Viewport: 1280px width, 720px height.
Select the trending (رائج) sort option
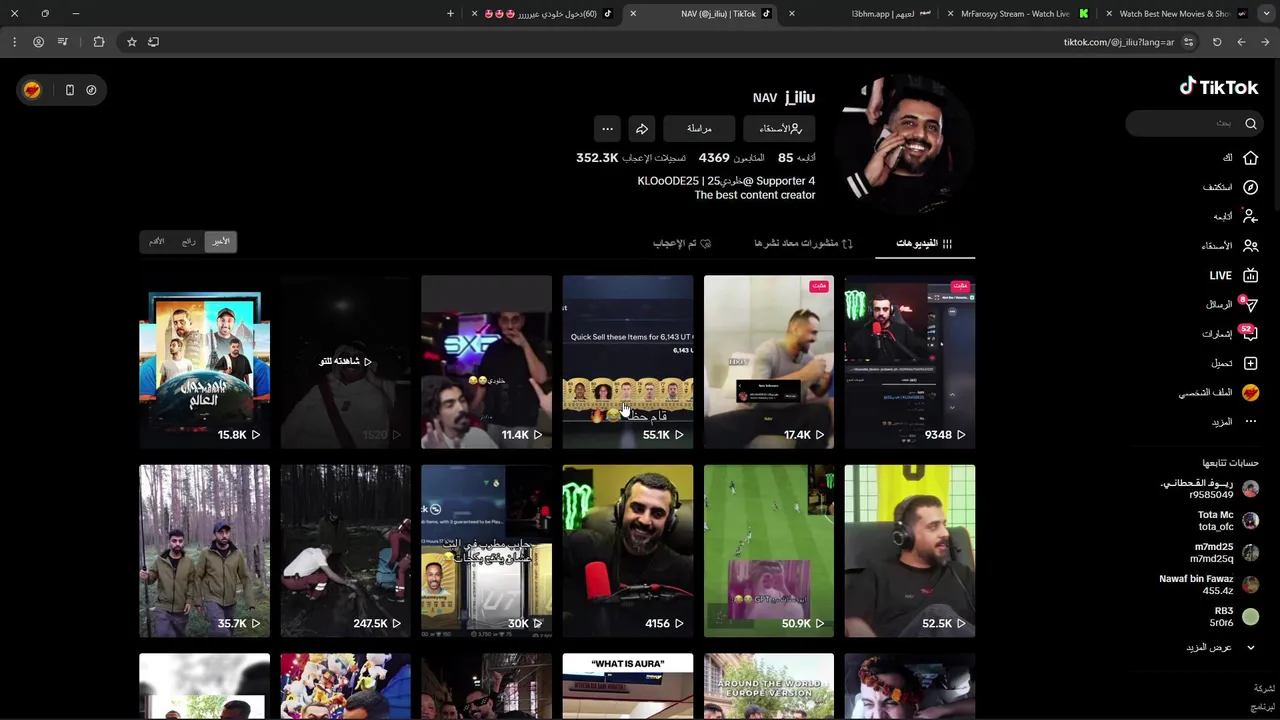188,241
